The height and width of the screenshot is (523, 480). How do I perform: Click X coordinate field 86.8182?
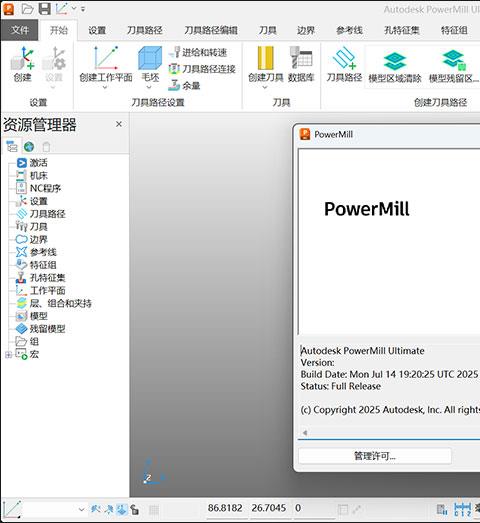(225, 508)
